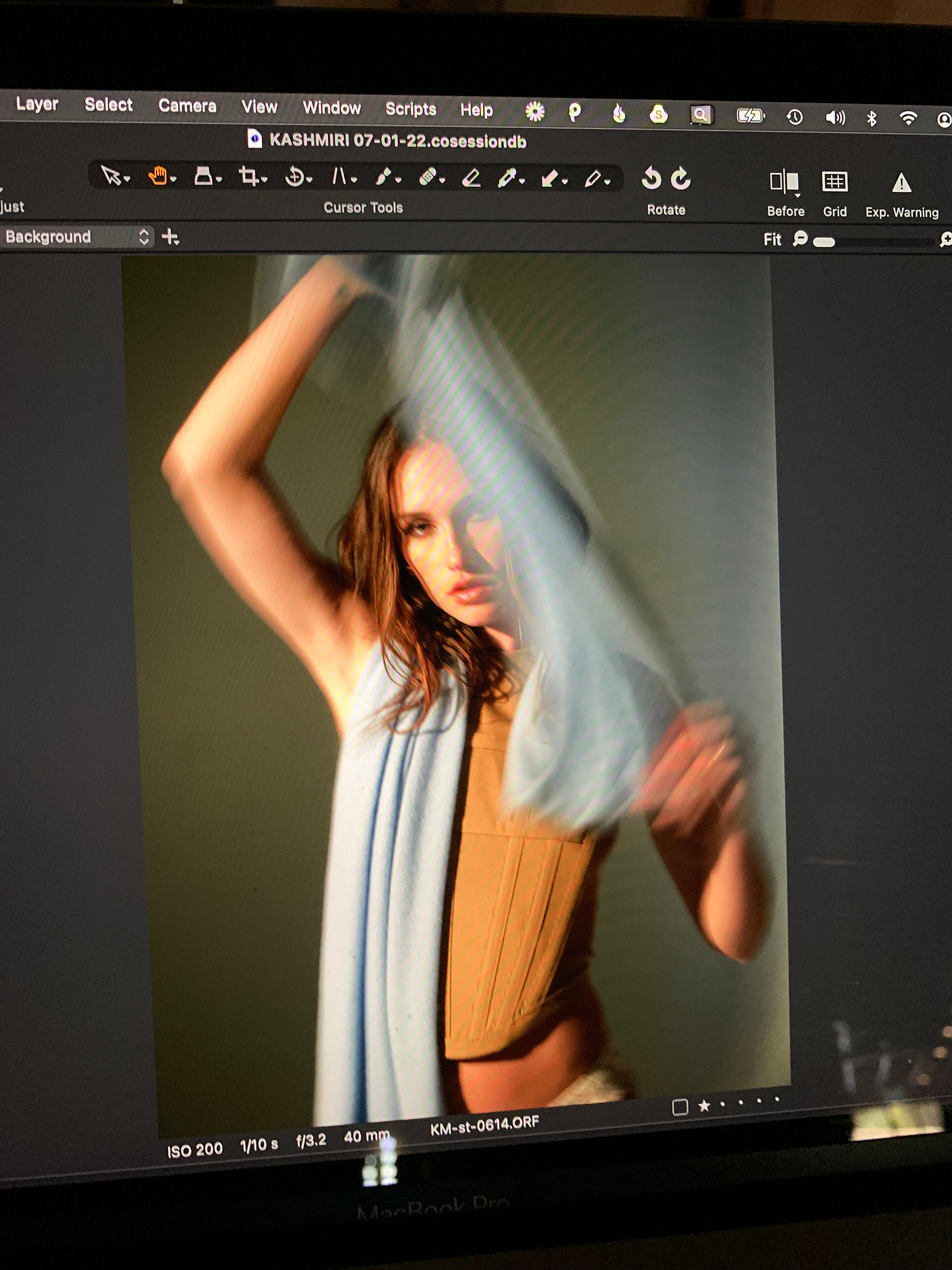Click file name KM-st-0614.ORF
This screenshot has width=952, height=1270.
click(x=485, y=1125)
